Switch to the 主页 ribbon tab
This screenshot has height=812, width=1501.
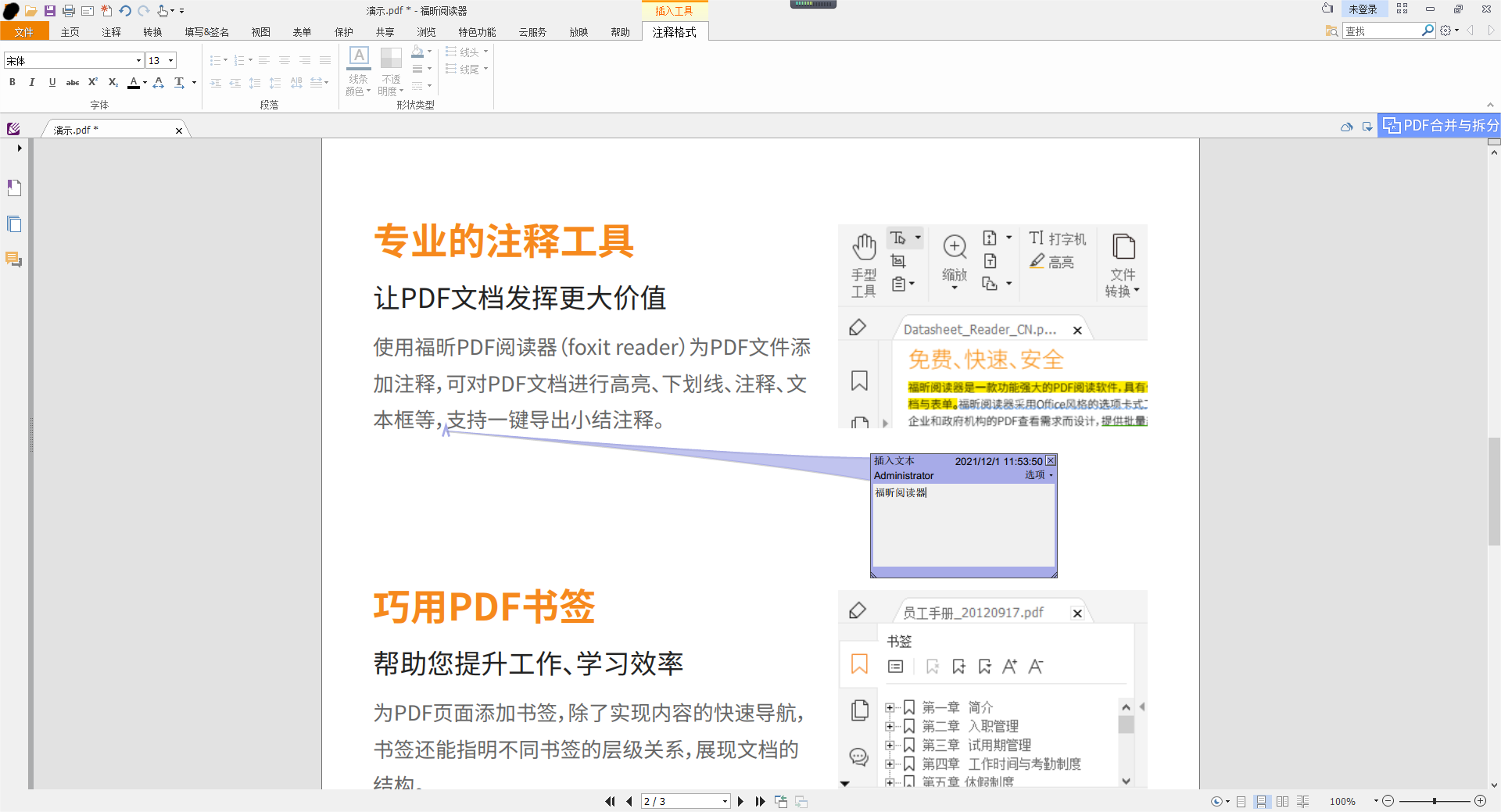pos(70,31)
